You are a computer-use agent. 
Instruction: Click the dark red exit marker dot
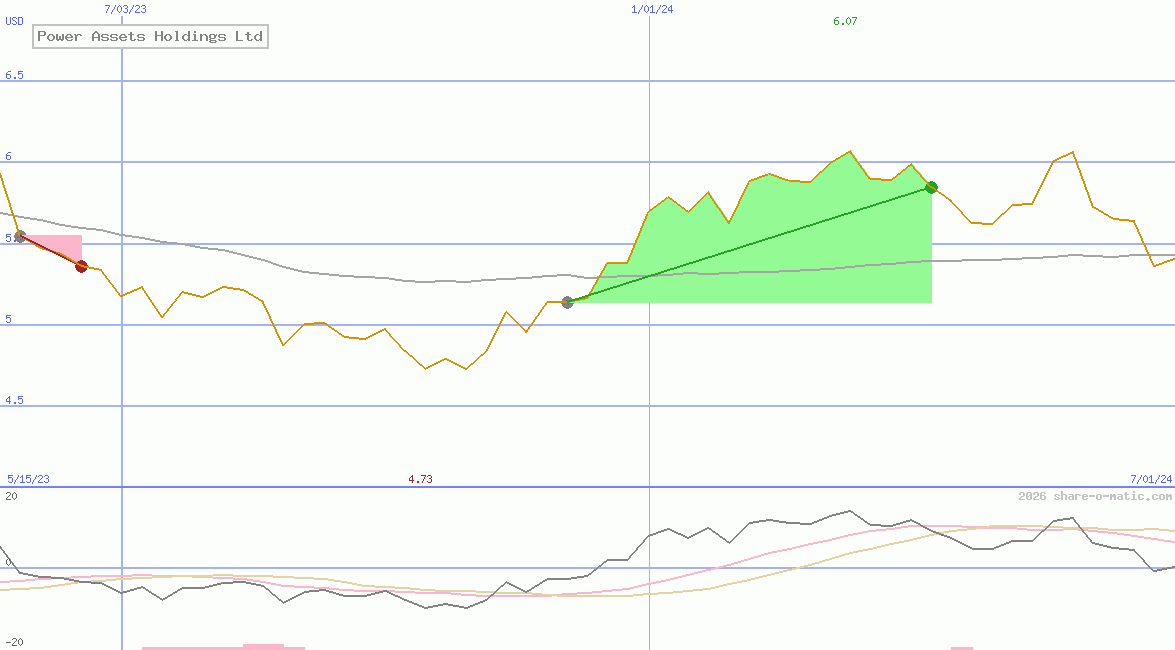tap(82, 267)
